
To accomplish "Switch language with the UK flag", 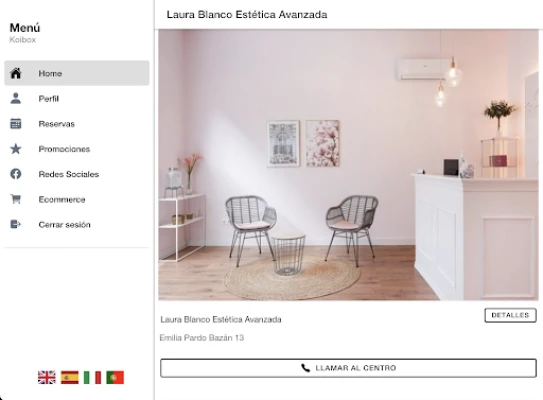I will point(47,377).
